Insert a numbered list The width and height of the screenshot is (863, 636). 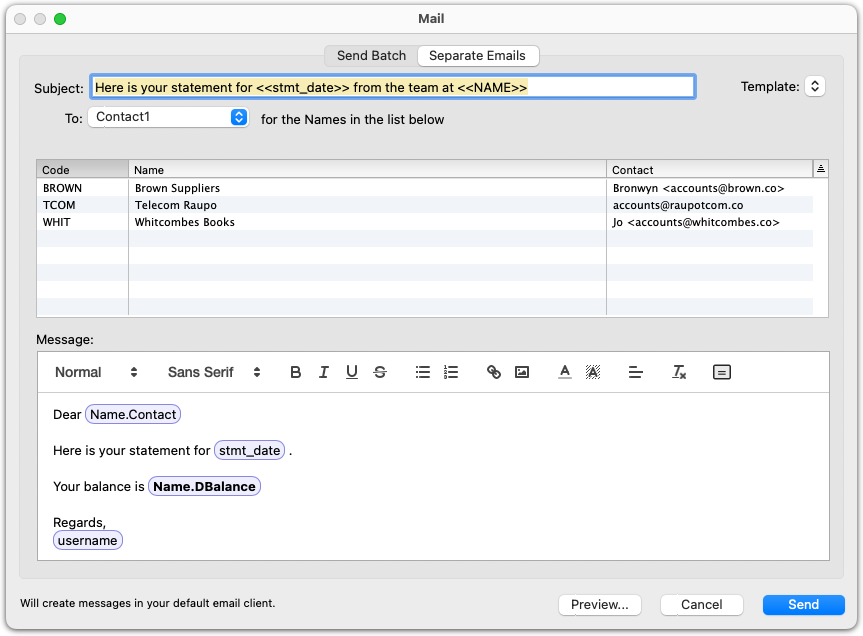point(451,372)
